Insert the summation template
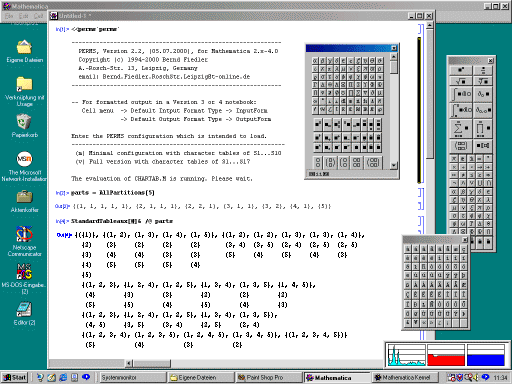The image size is (512, 384). [x=461, y=129]
